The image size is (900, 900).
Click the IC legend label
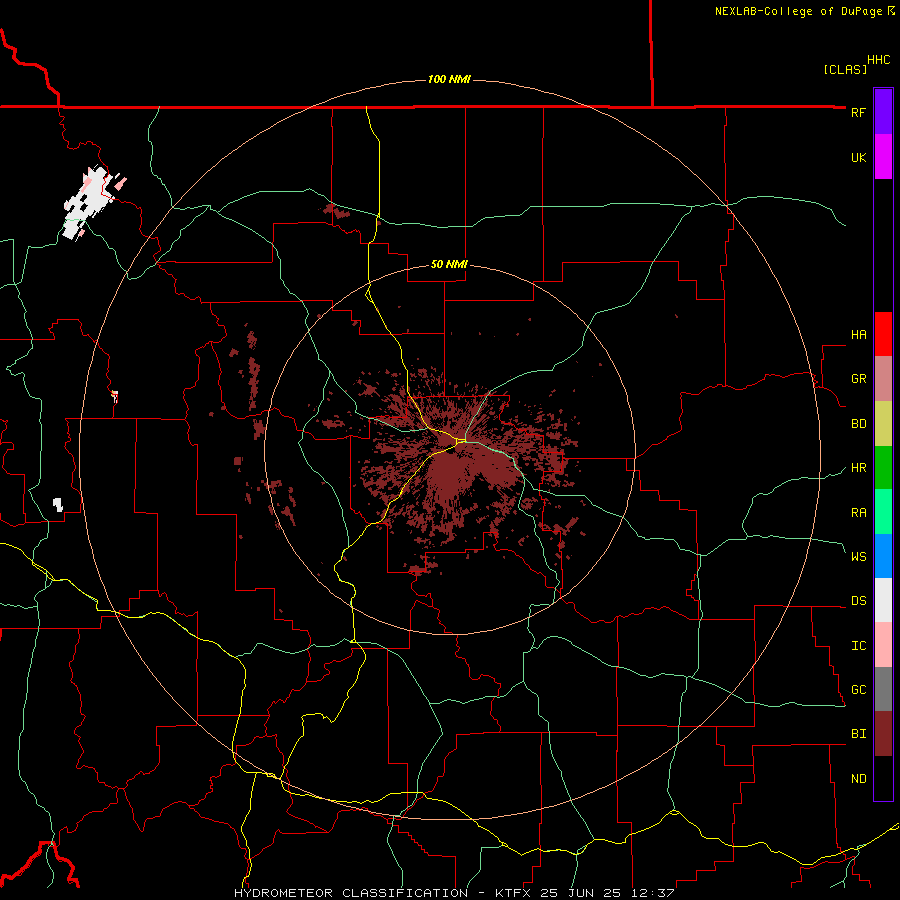[858, 645]
